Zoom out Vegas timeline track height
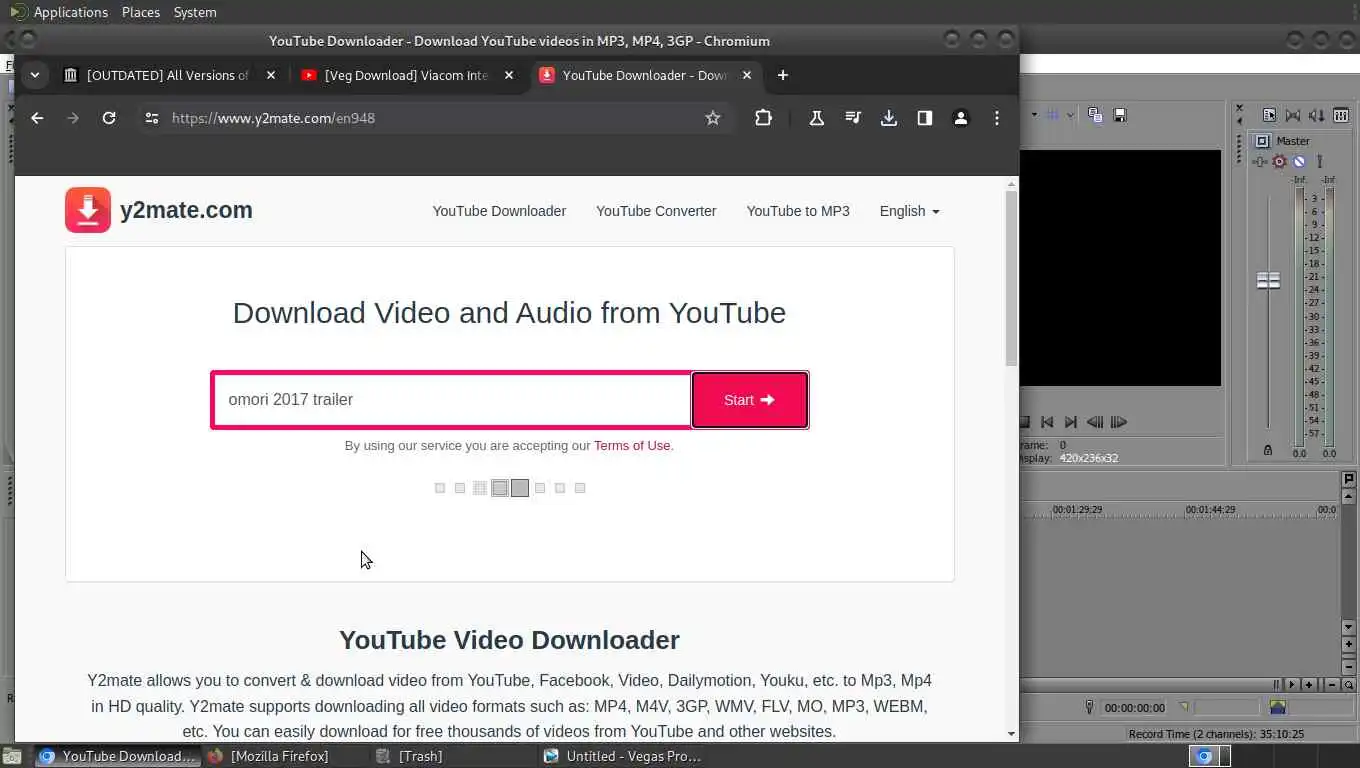The width and height of the screenshot is (1360, 768). [x=1349, y=666]
